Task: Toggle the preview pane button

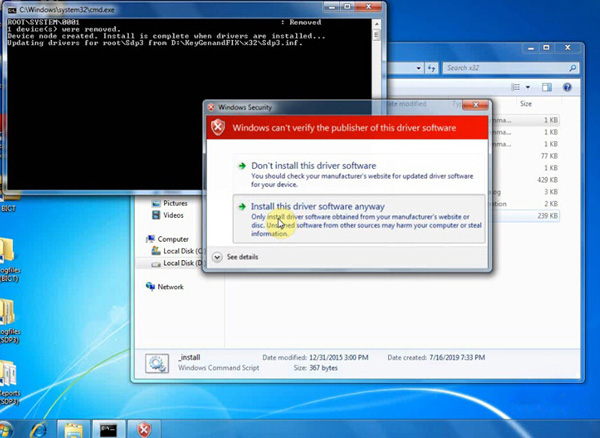Action: [x=547, y=87]
